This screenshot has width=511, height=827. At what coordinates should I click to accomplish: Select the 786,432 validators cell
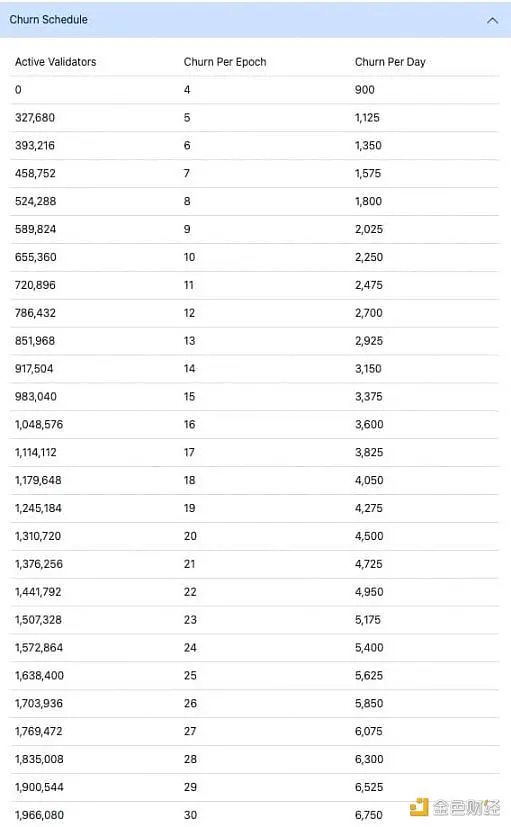35,313
